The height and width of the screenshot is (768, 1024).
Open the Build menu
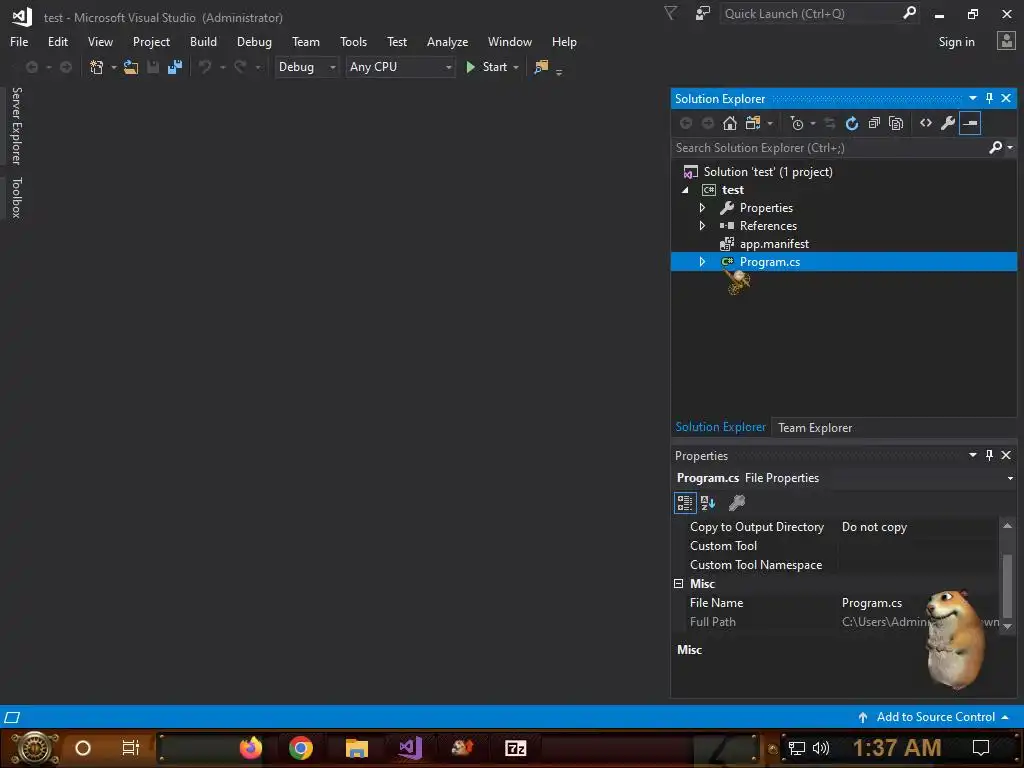coord(203,42)
